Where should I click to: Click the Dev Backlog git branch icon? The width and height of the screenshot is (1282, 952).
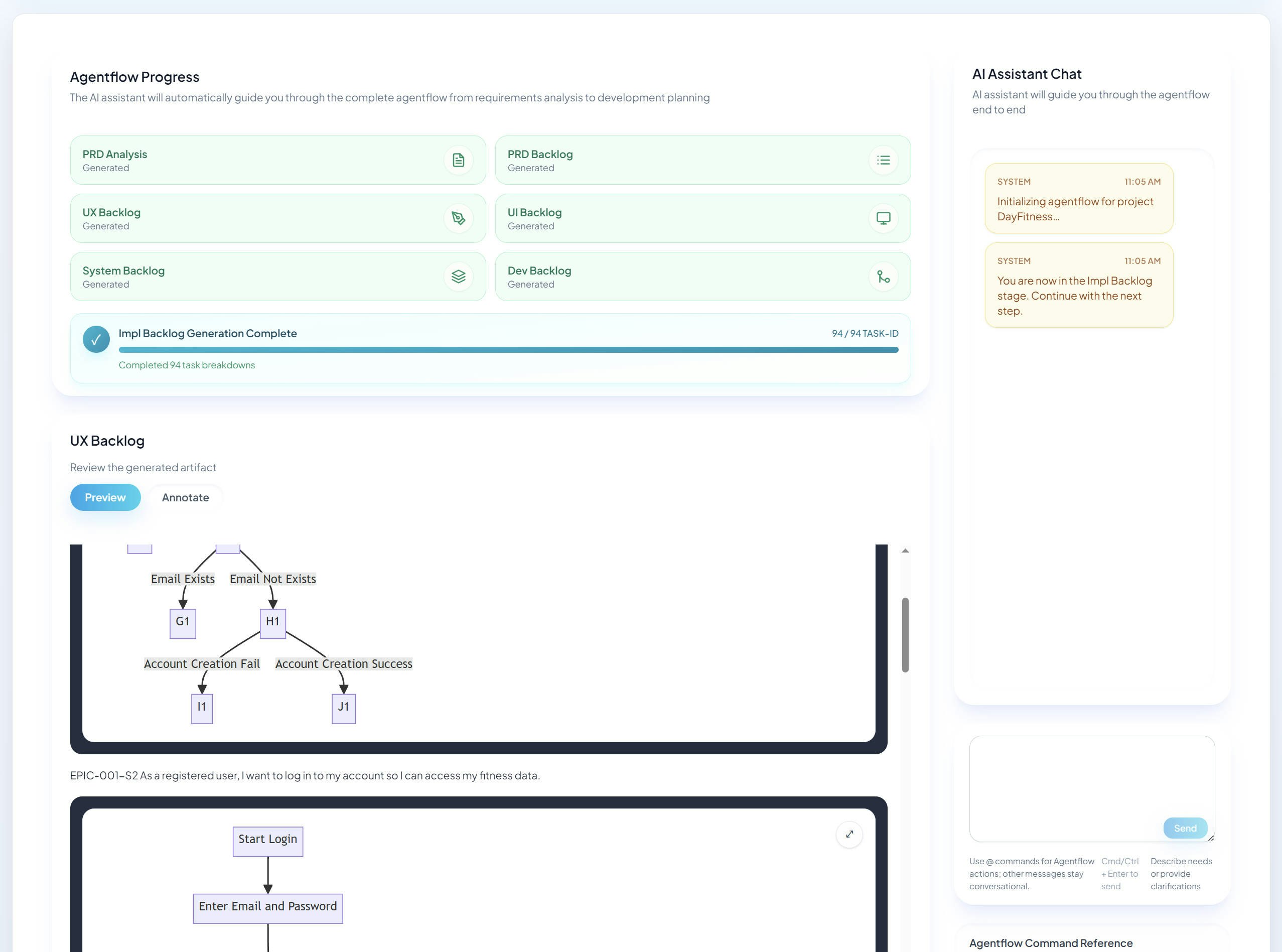[883, 277]
